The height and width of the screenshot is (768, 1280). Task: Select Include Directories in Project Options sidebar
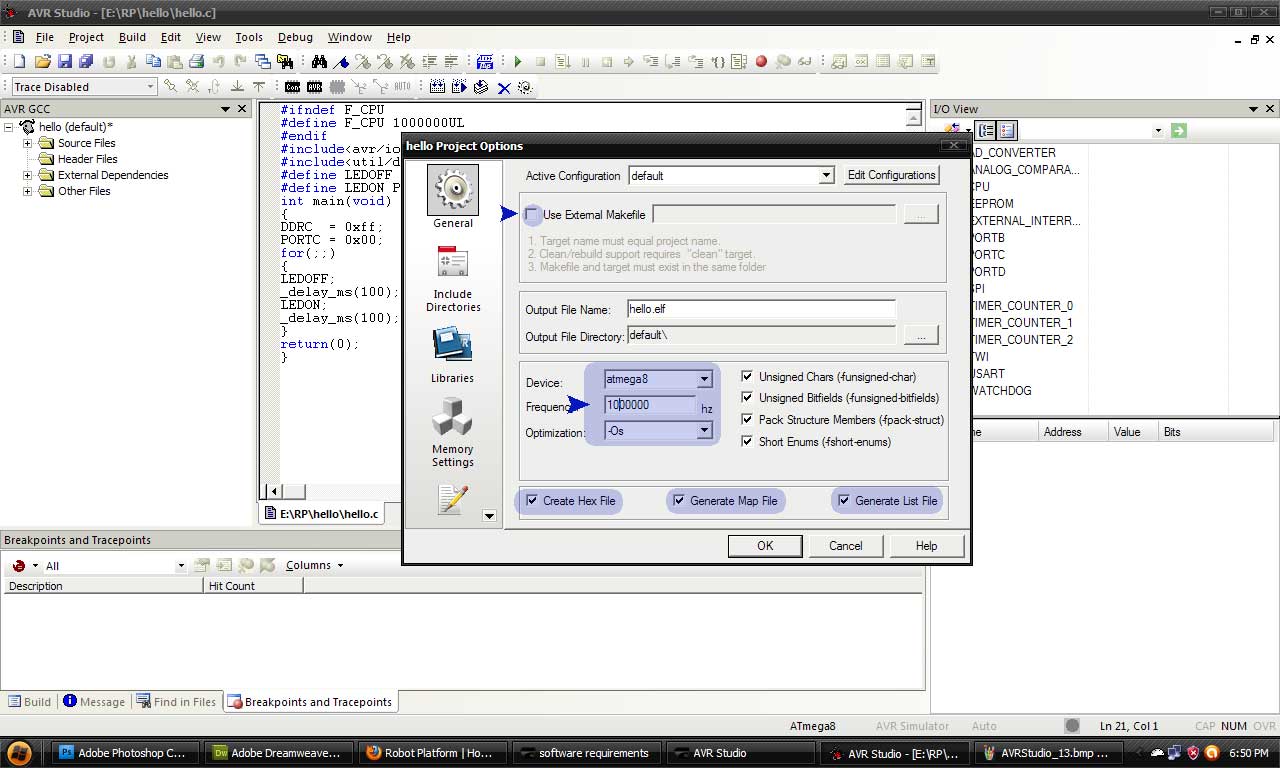tap(453, 277)
